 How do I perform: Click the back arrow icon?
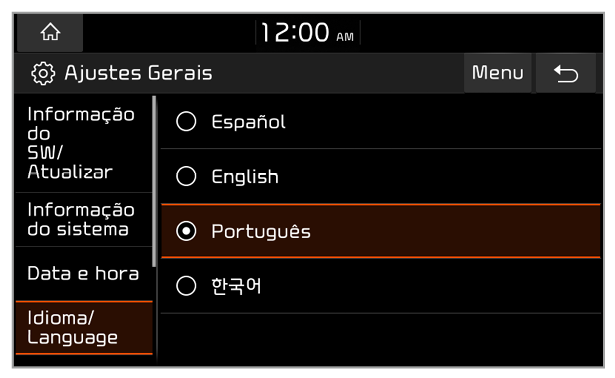pos(566,73)
